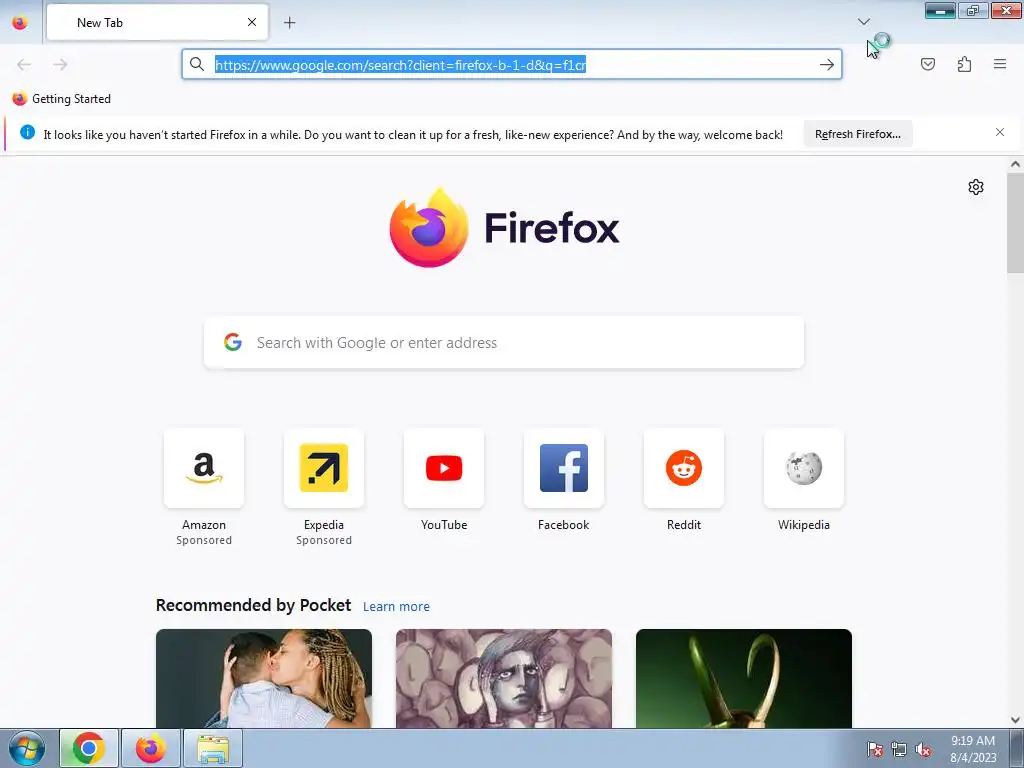
Task: Go back with the back arrow
Action: pyautogui.click(x=24, y=64)
